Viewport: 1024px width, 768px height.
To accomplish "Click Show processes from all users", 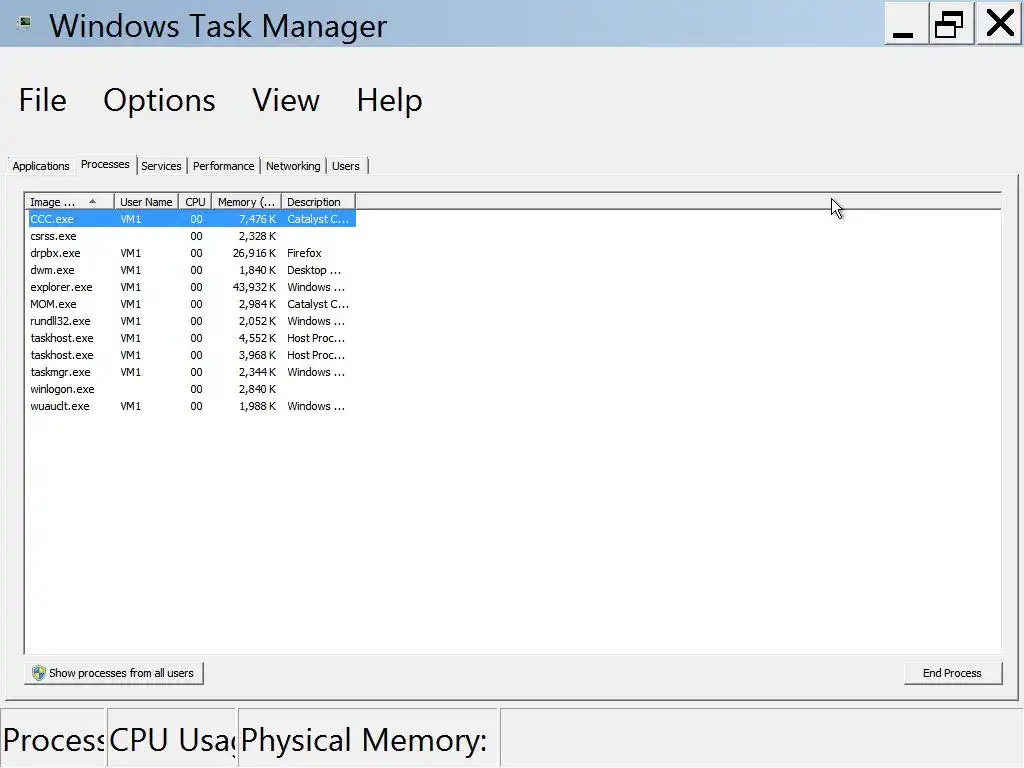I will coord(114,673).
